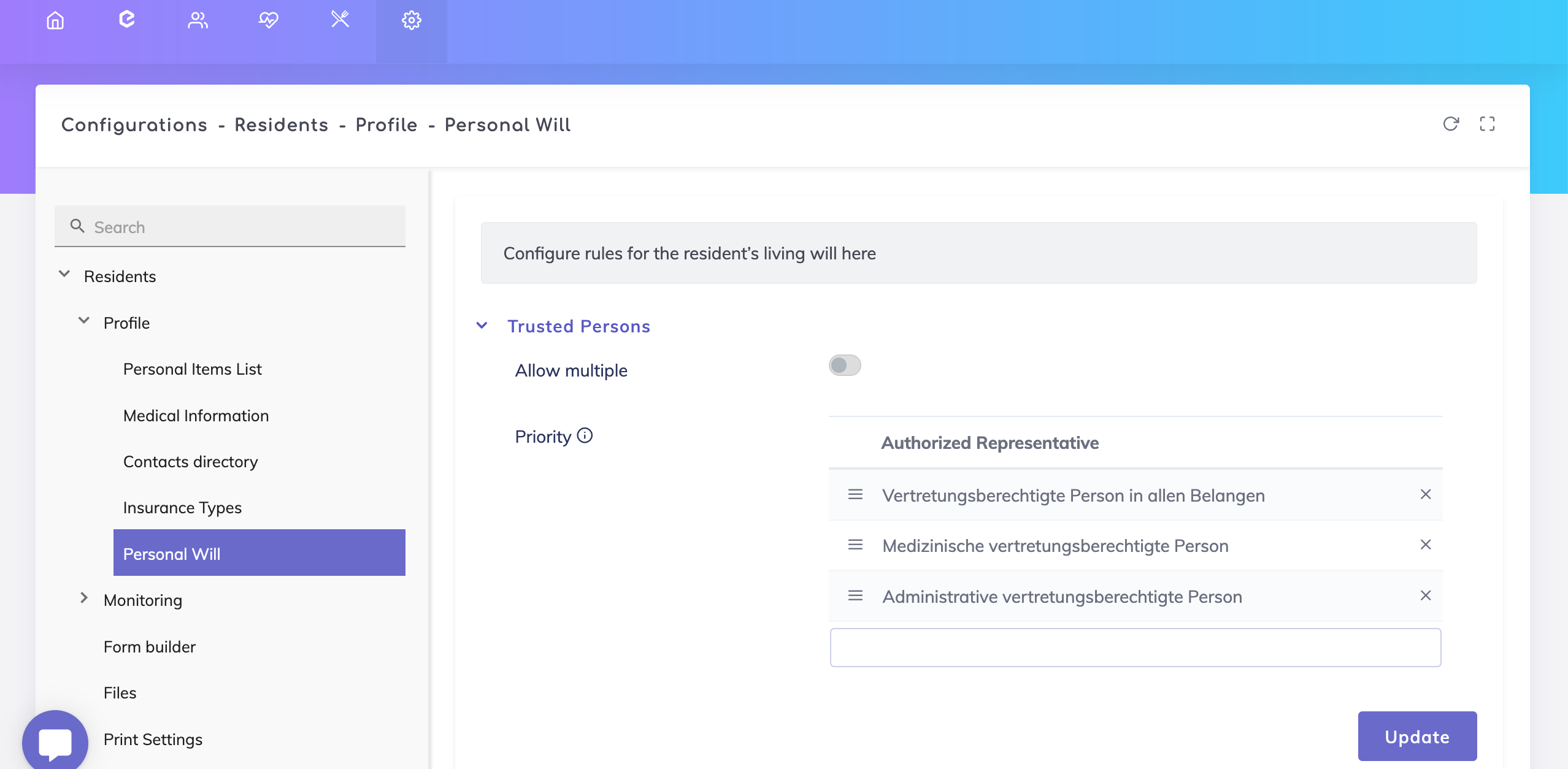Click the residents people icon in top bar
The height and width of the screenshot is (769, 1568).
[198, 21]
